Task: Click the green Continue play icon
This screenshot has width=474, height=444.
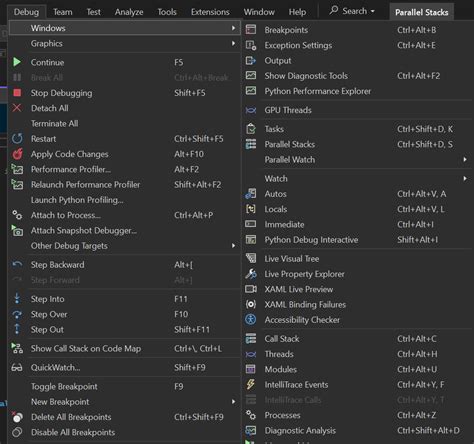Action: click(x=17, y=62)
